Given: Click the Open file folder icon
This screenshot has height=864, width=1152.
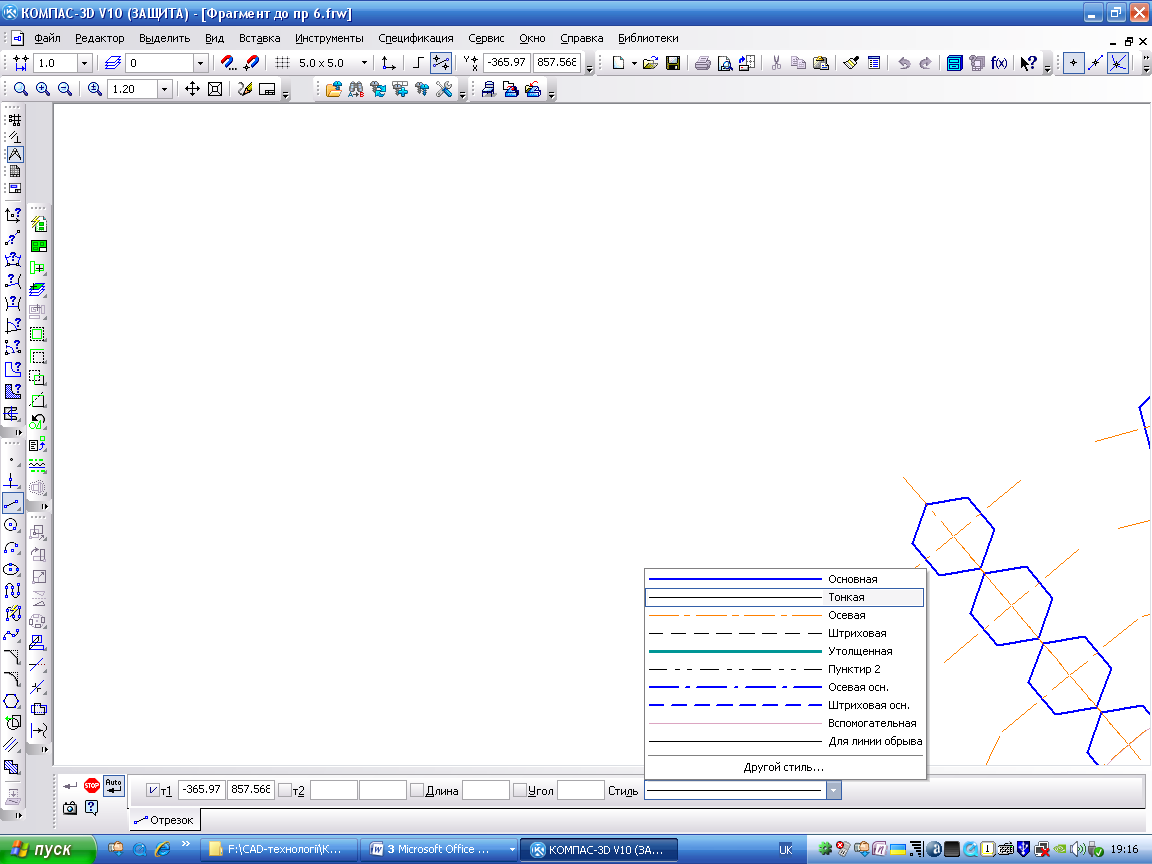Looking at the screenshot, I should coord(650,63).
